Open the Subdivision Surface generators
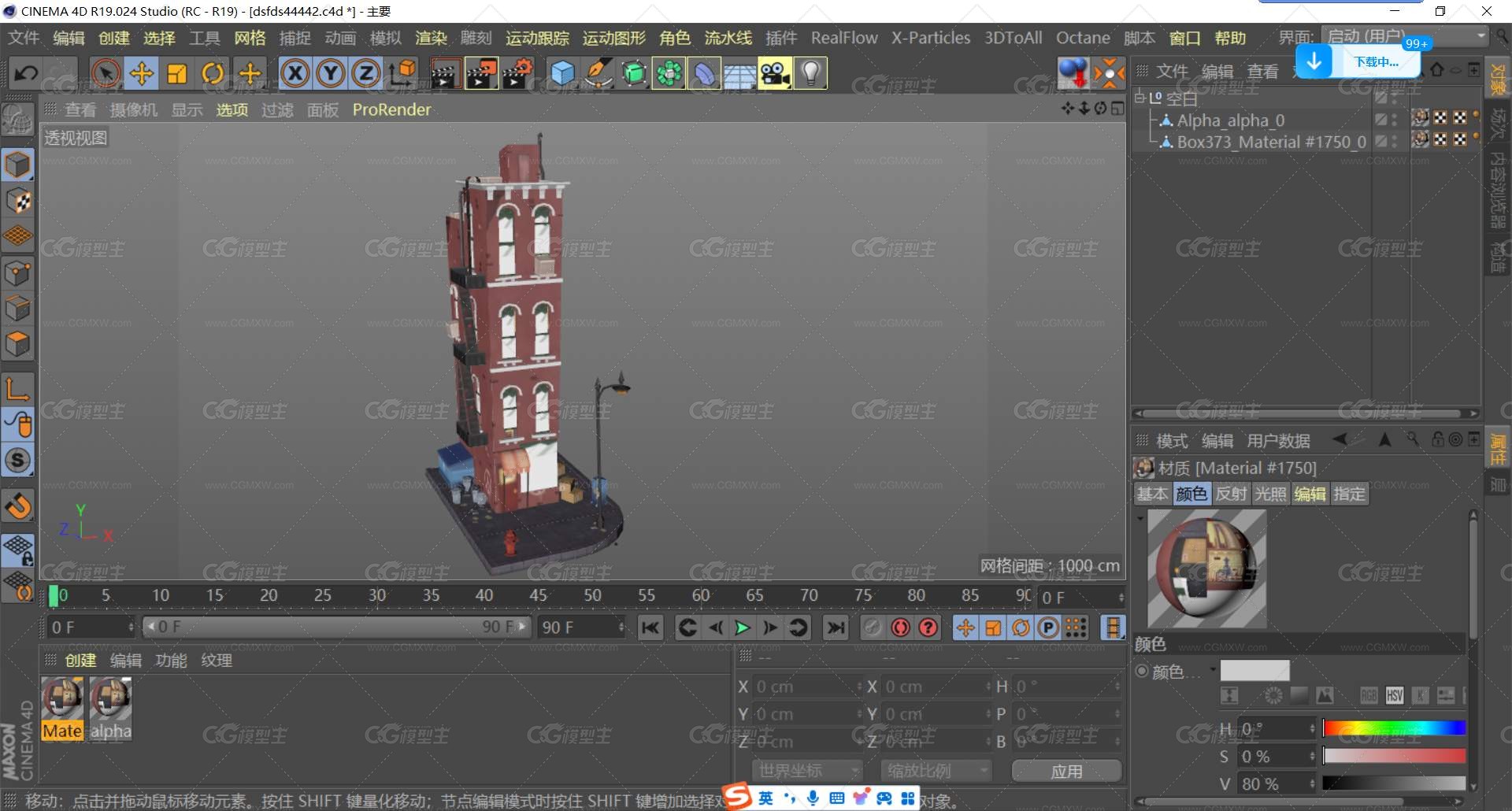Viewport: 1512px width, 811px height. [634, 73]
